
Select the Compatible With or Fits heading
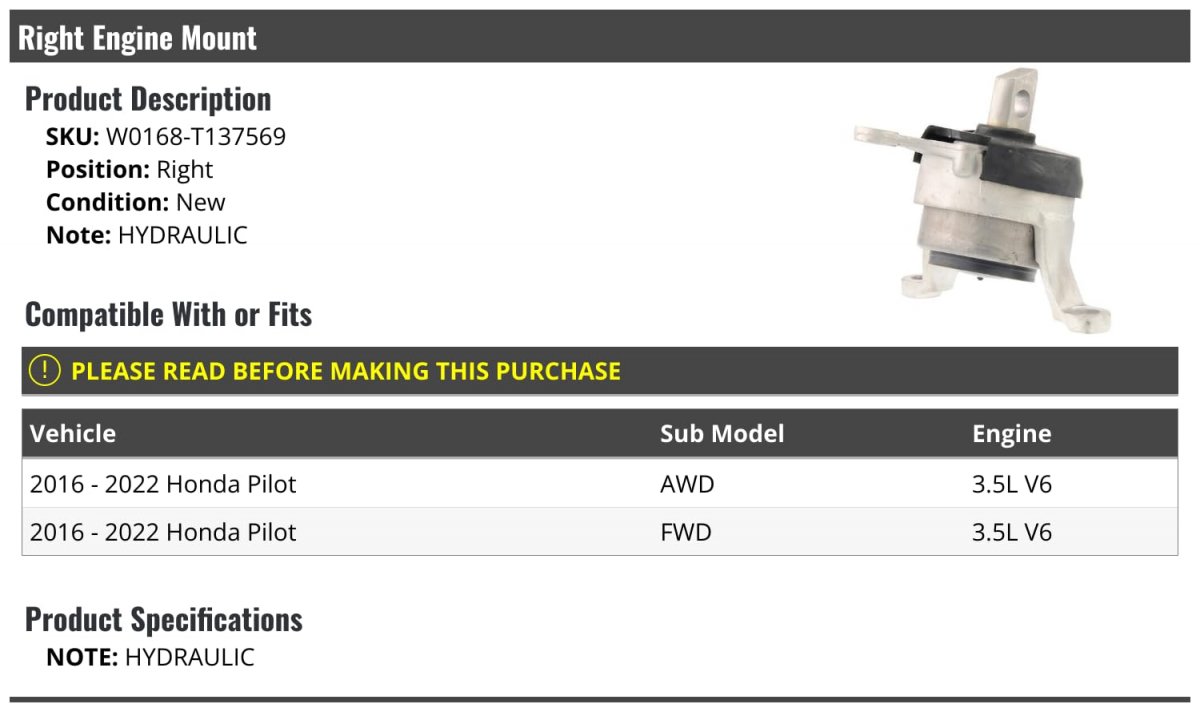point(168,315)
